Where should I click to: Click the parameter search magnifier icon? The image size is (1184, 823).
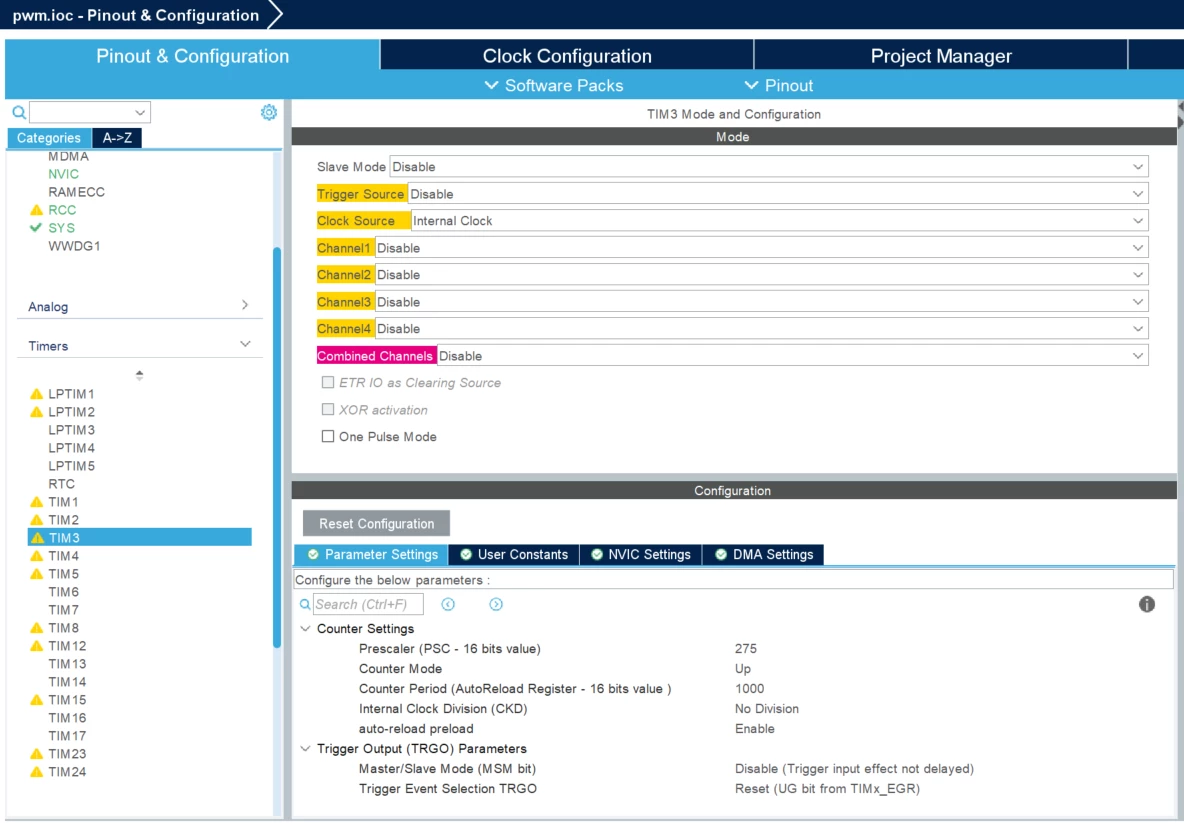click(x=305, y=604)
